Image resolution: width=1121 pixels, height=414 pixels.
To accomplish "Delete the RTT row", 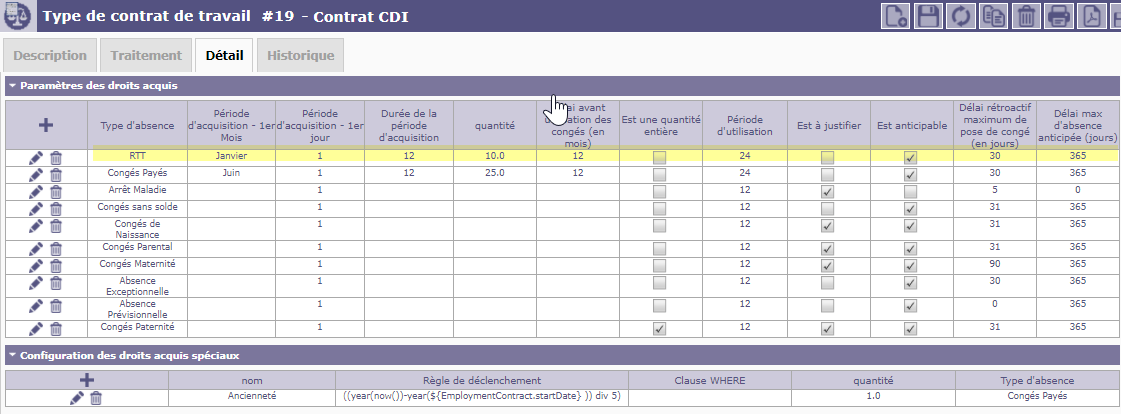I will [56, 158].
